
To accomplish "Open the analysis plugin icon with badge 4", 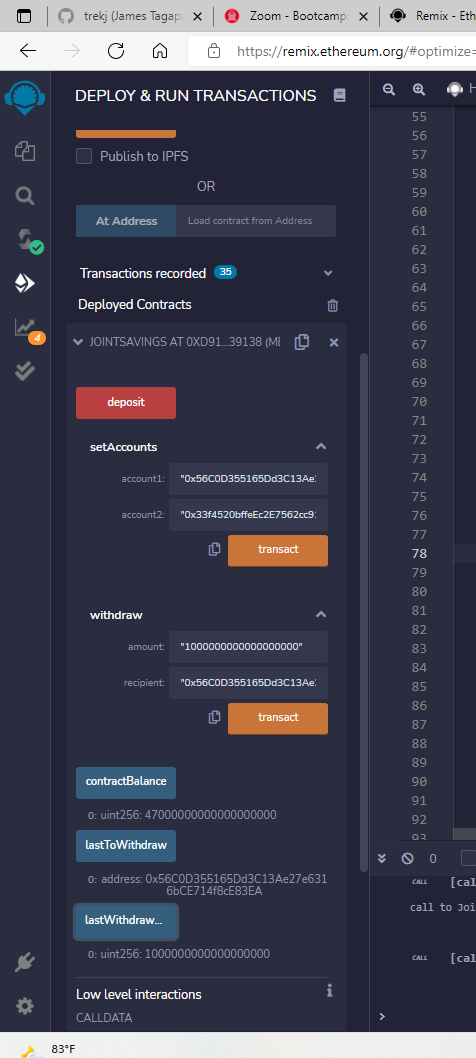I will [28, 330].
